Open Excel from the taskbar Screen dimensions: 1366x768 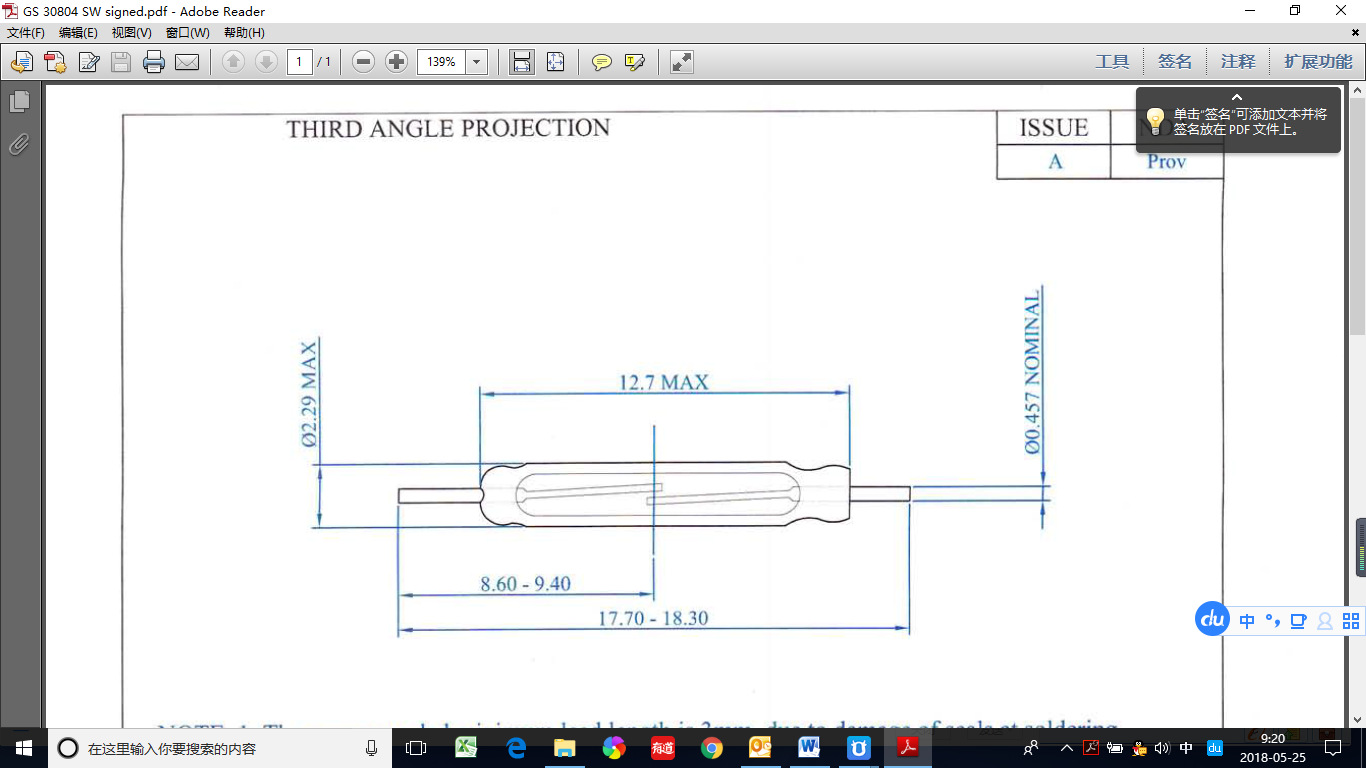466,748
